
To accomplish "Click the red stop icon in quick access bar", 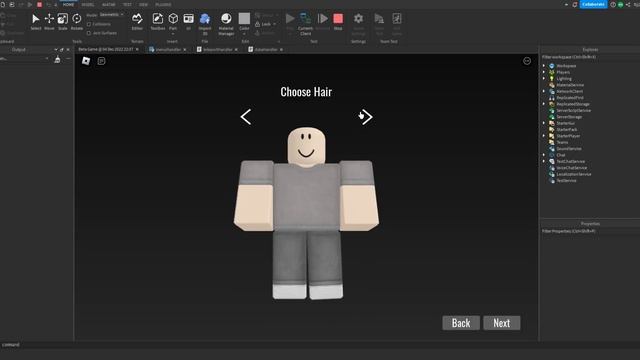I will tap(39, 4).
